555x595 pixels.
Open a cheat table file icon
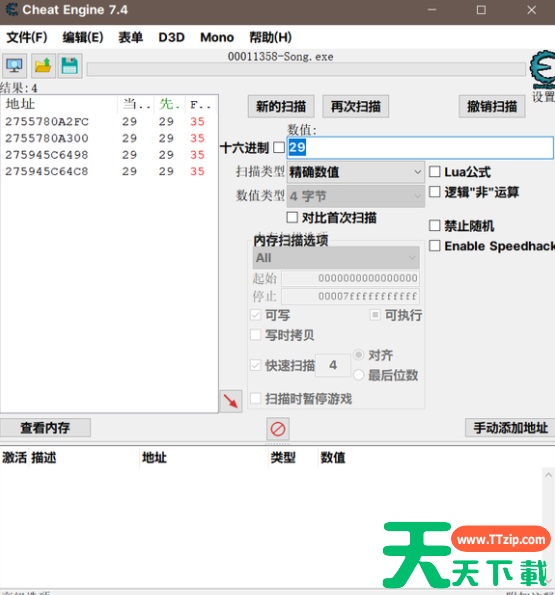(x=43, y=66)
